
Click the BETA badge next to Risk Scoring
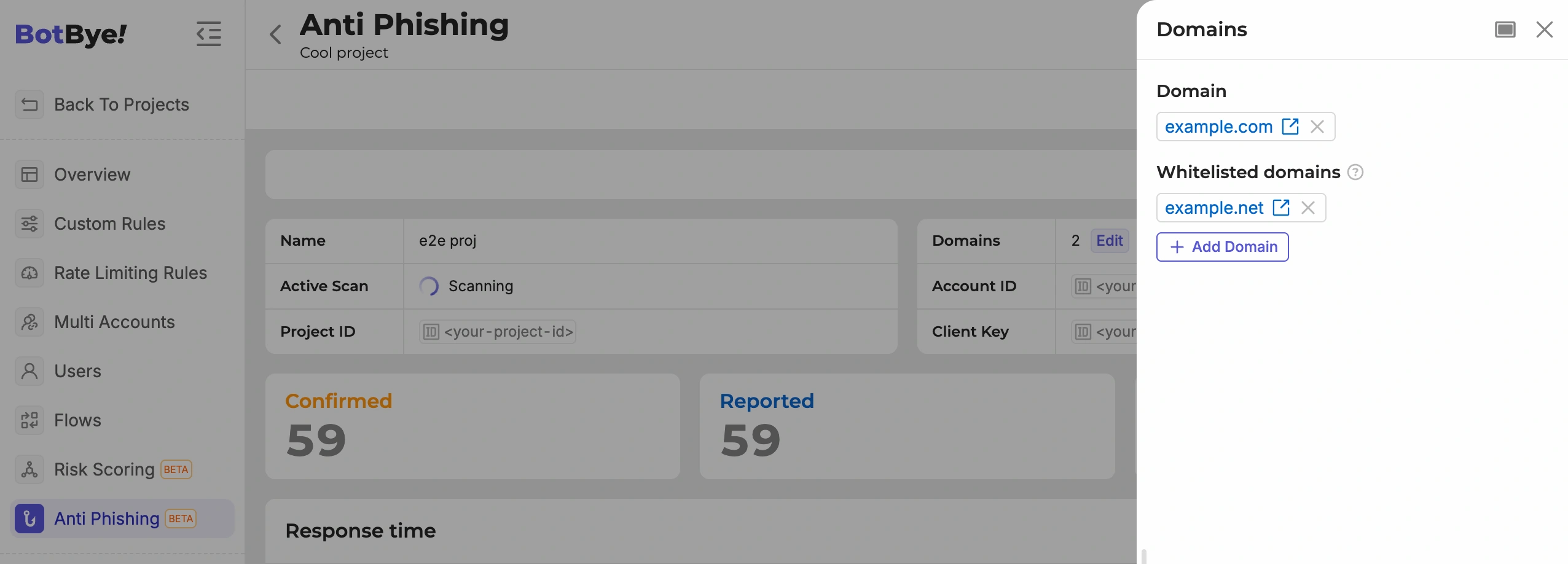tap(176, 469)
